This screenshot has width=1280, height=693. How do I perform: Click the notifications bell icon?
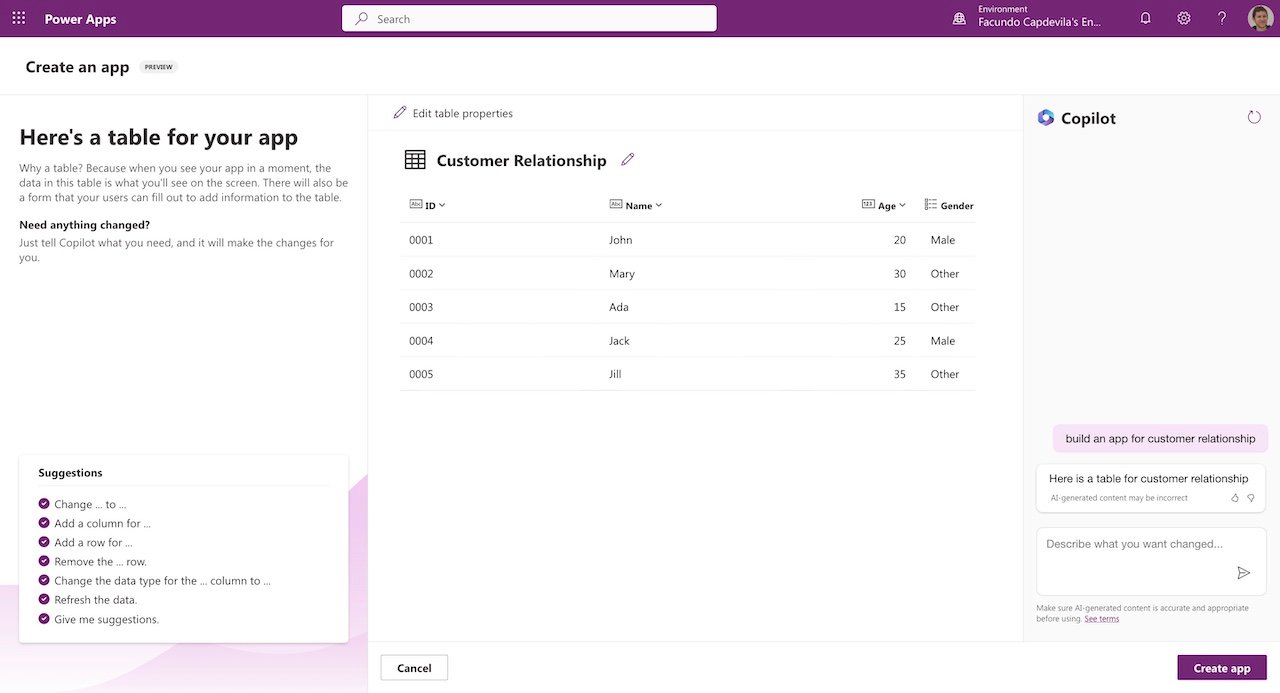(1146, 19)
